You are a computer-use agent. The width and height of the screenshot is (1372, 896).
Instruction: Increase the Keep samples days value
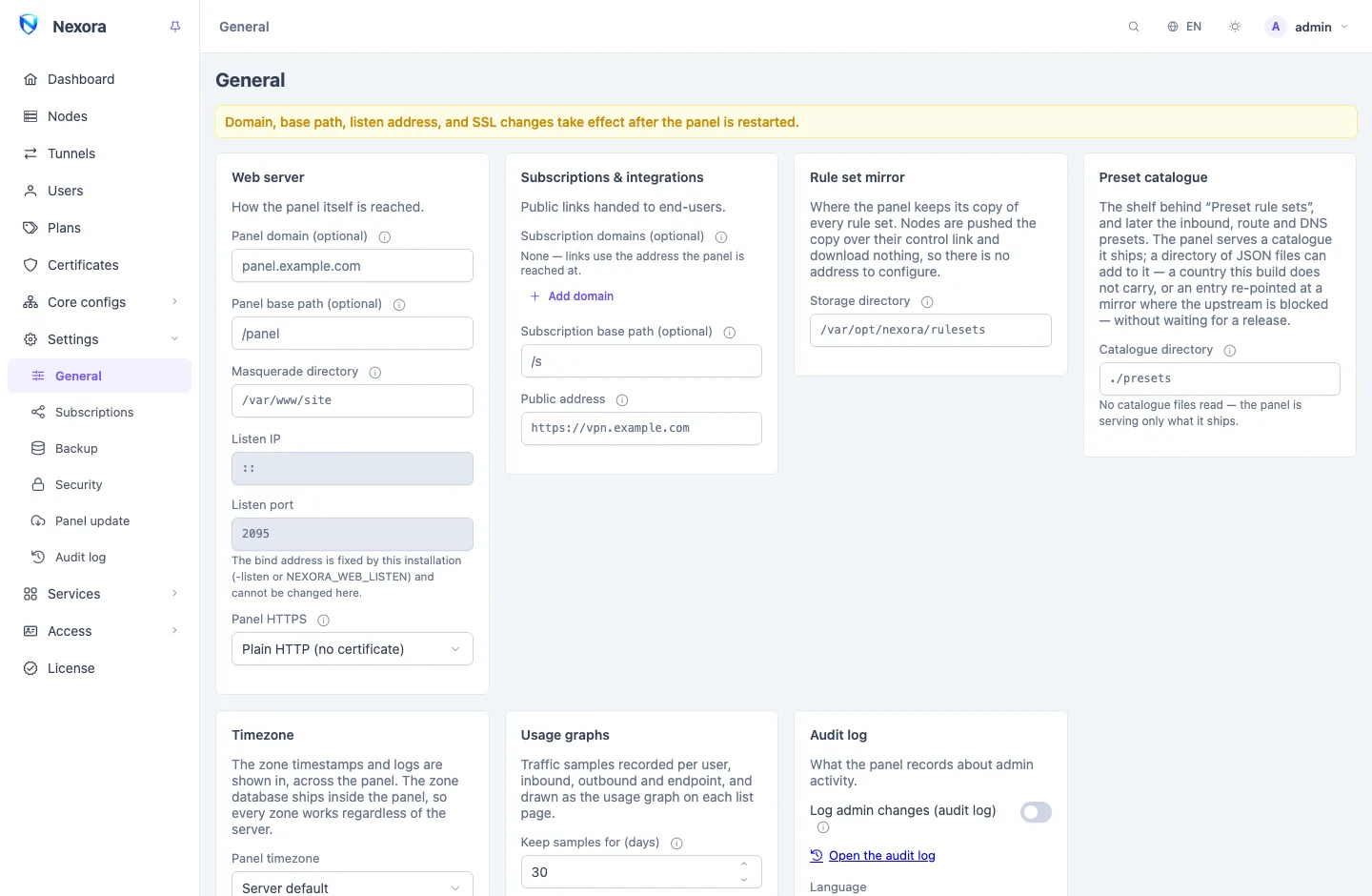pyautogui.click(x=744, y=864)
